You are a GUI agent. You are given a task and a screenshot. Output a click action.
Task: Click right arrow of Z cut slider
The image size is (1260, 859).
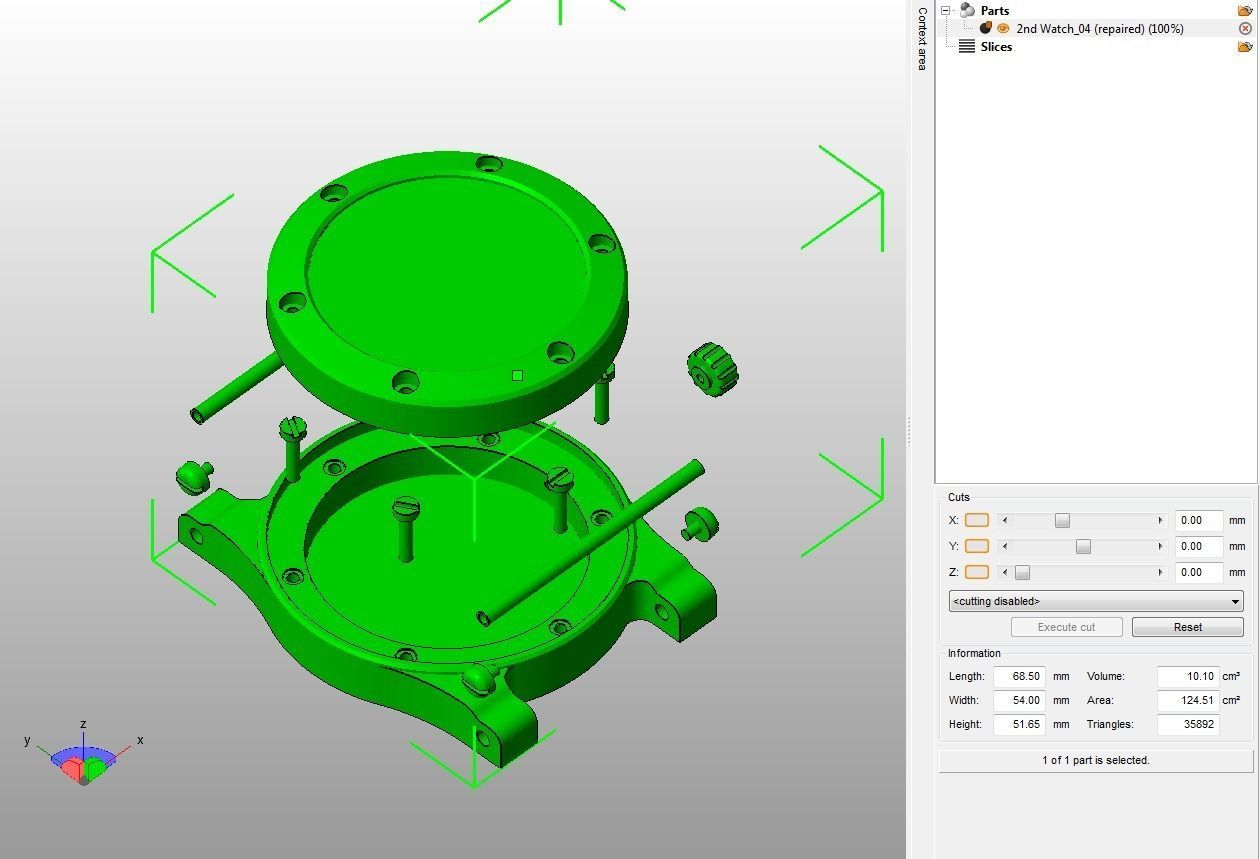tap(1160, 572)
